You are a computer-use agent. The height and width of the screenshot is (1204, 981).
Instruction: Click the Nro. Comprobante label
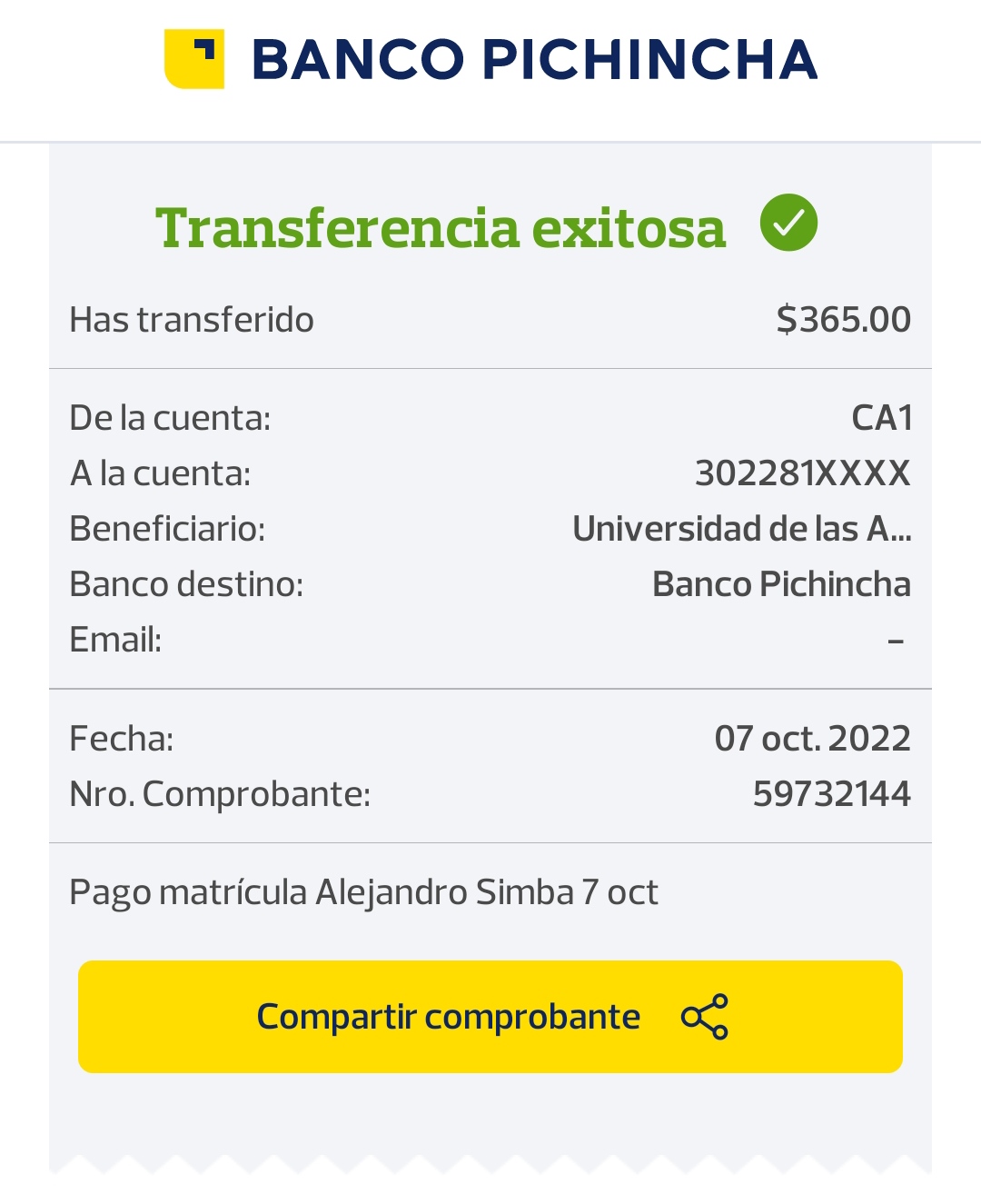tap(220, 794)
